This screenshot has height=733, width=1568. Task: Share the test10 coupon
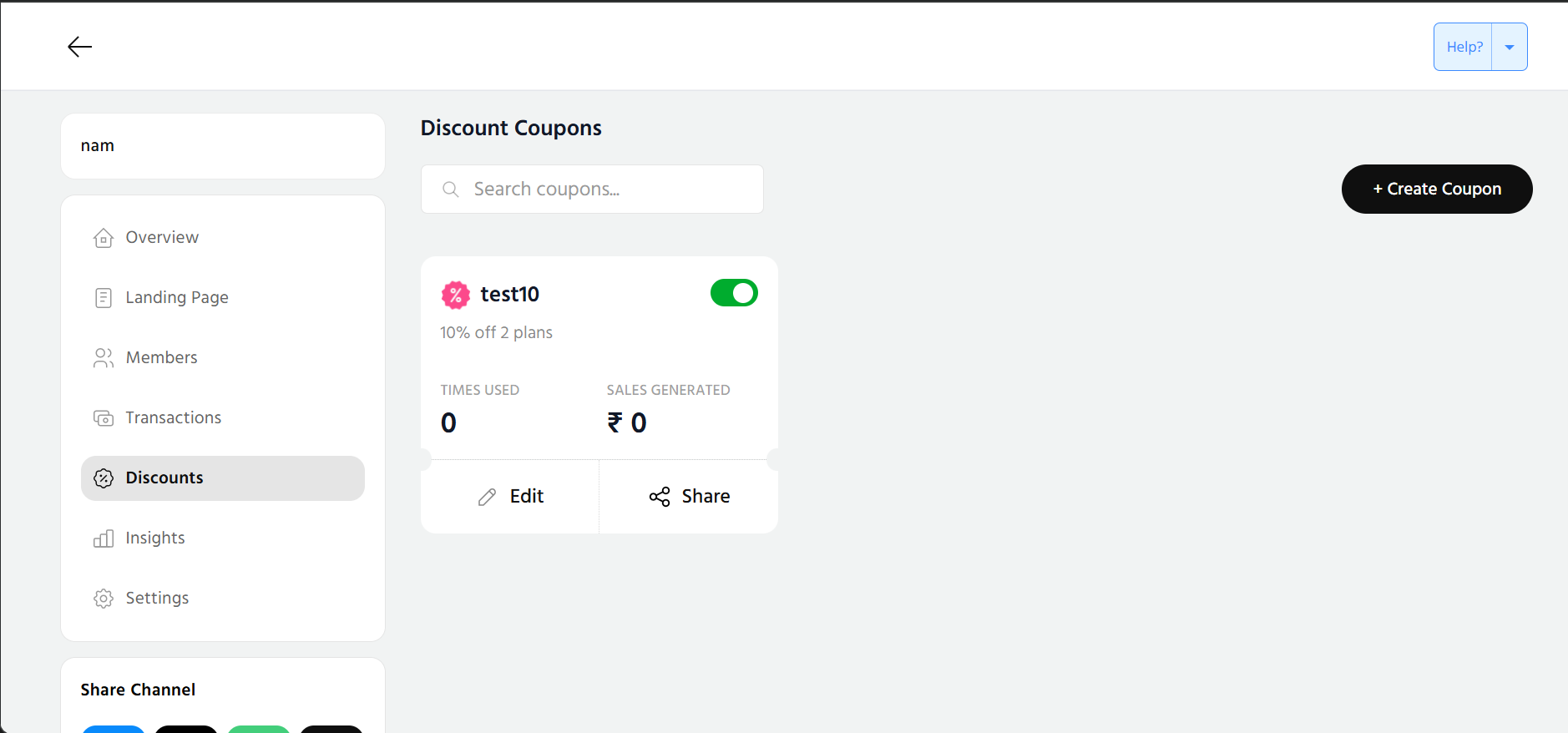(x=689, y=497)
